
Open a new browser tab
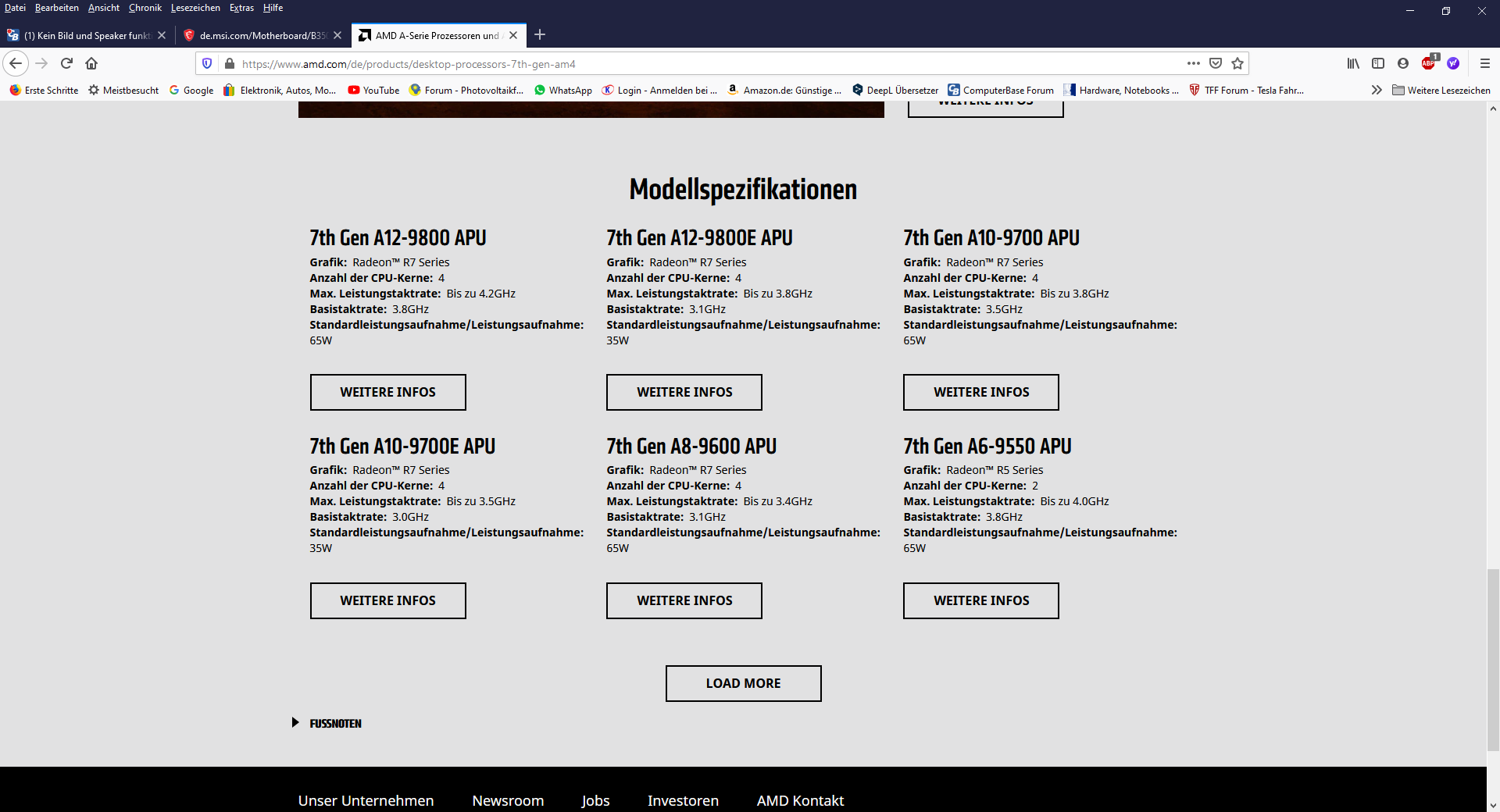point(540,34)
